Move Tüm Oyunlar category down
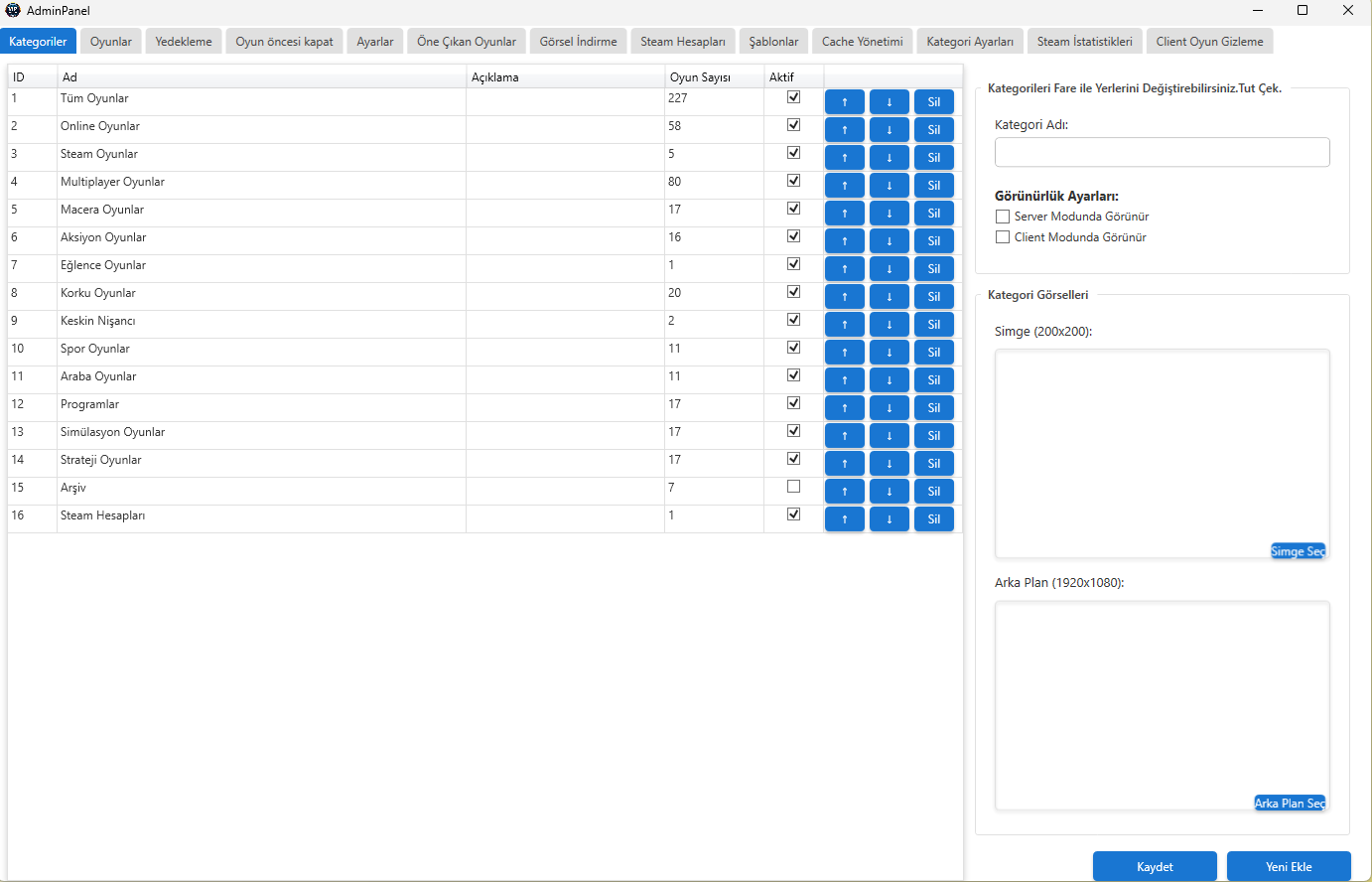Screen dimensions: 1372x882 890,101
